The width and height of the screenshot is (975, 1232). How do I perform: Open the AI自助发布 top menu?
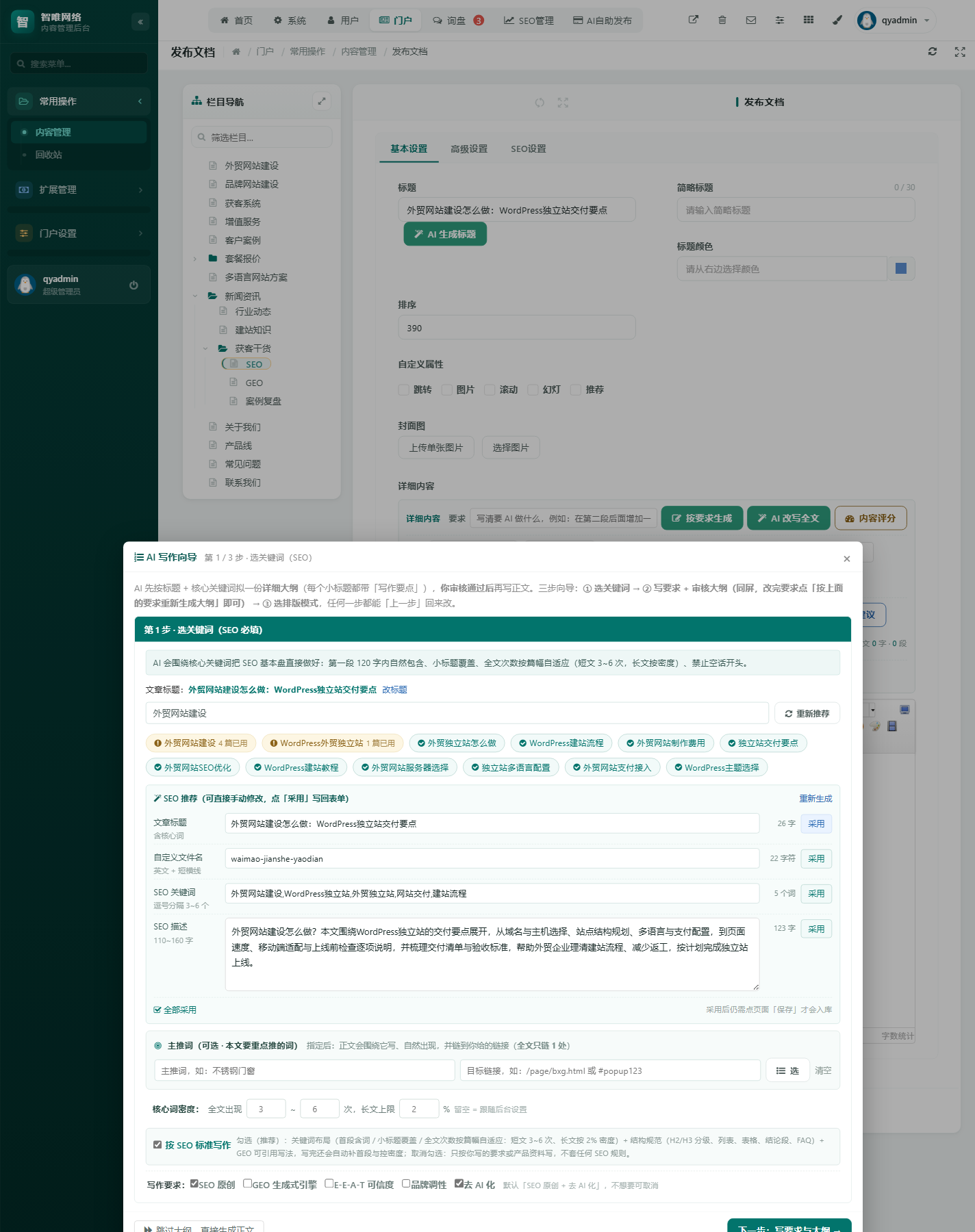603,21
